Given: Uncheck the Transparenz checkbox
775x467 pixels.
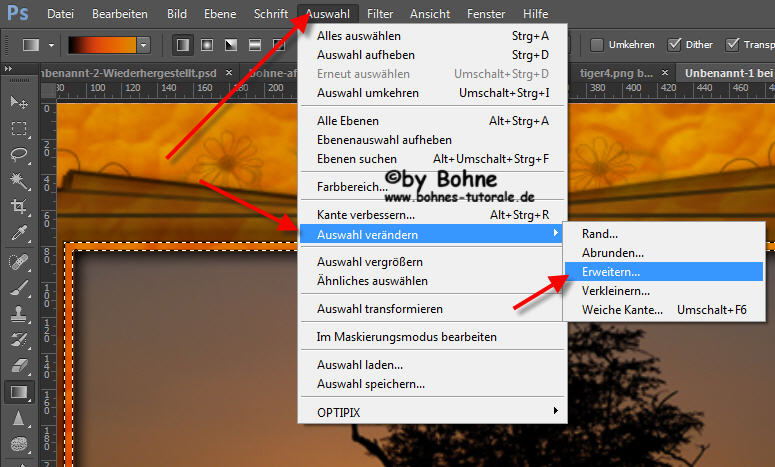Looking at the screenshot, I should (733, 45).
